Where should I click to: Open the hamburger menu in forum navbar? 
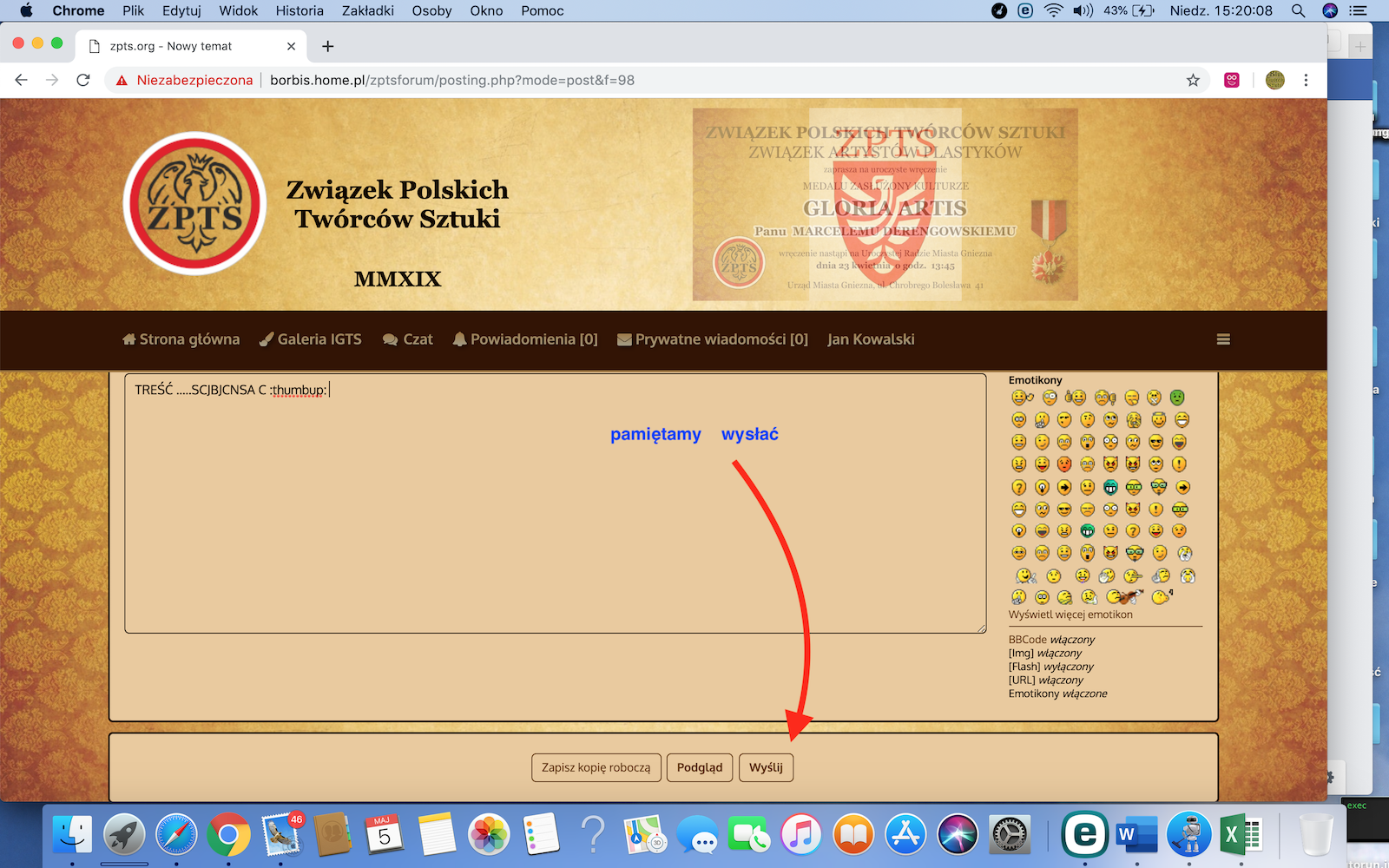point(1223,339)
